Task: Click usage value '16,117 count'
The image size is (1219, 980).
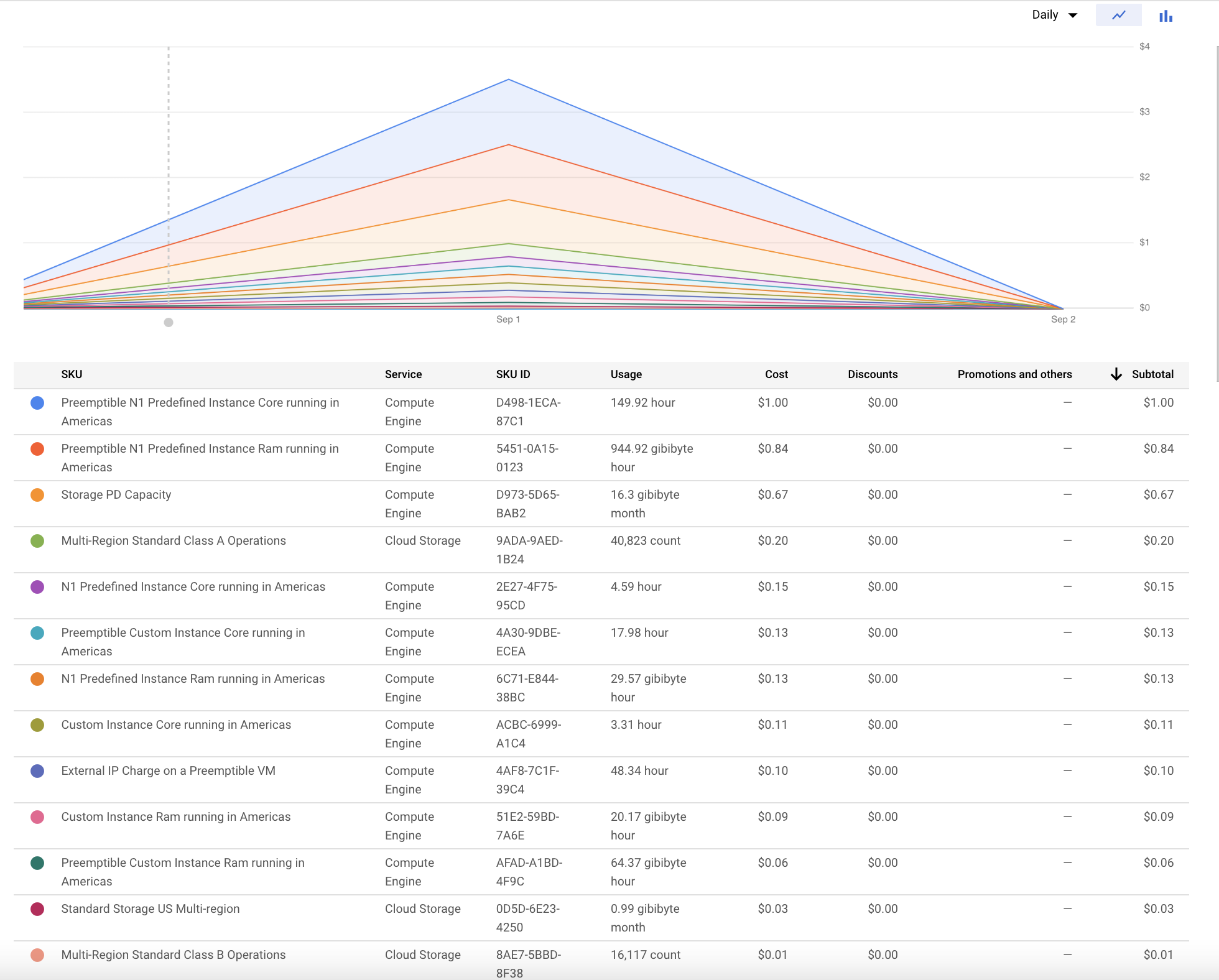Action: [x=646, y=955]
